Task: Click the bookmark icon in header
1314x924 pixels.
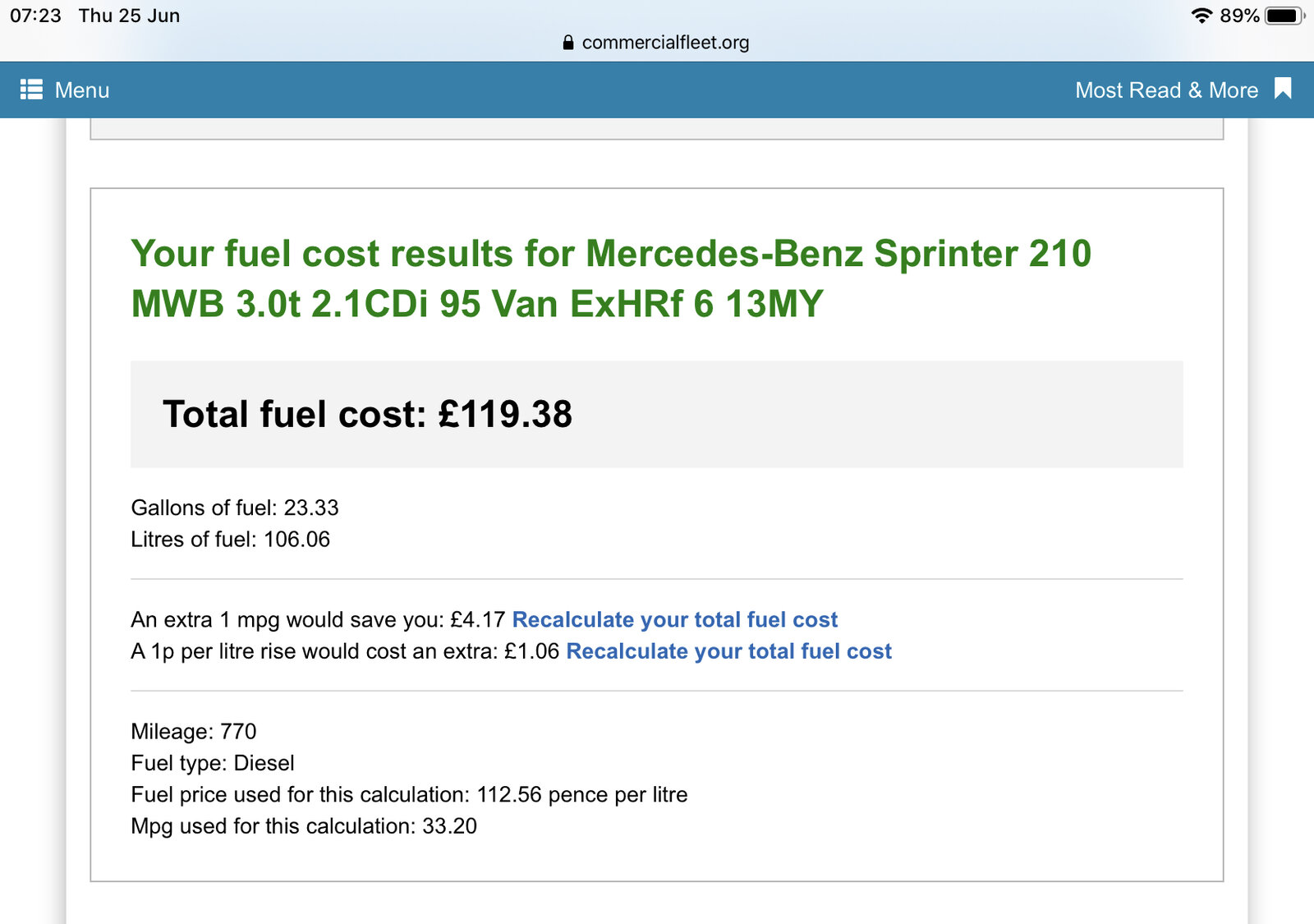Action: [1283, 89]
